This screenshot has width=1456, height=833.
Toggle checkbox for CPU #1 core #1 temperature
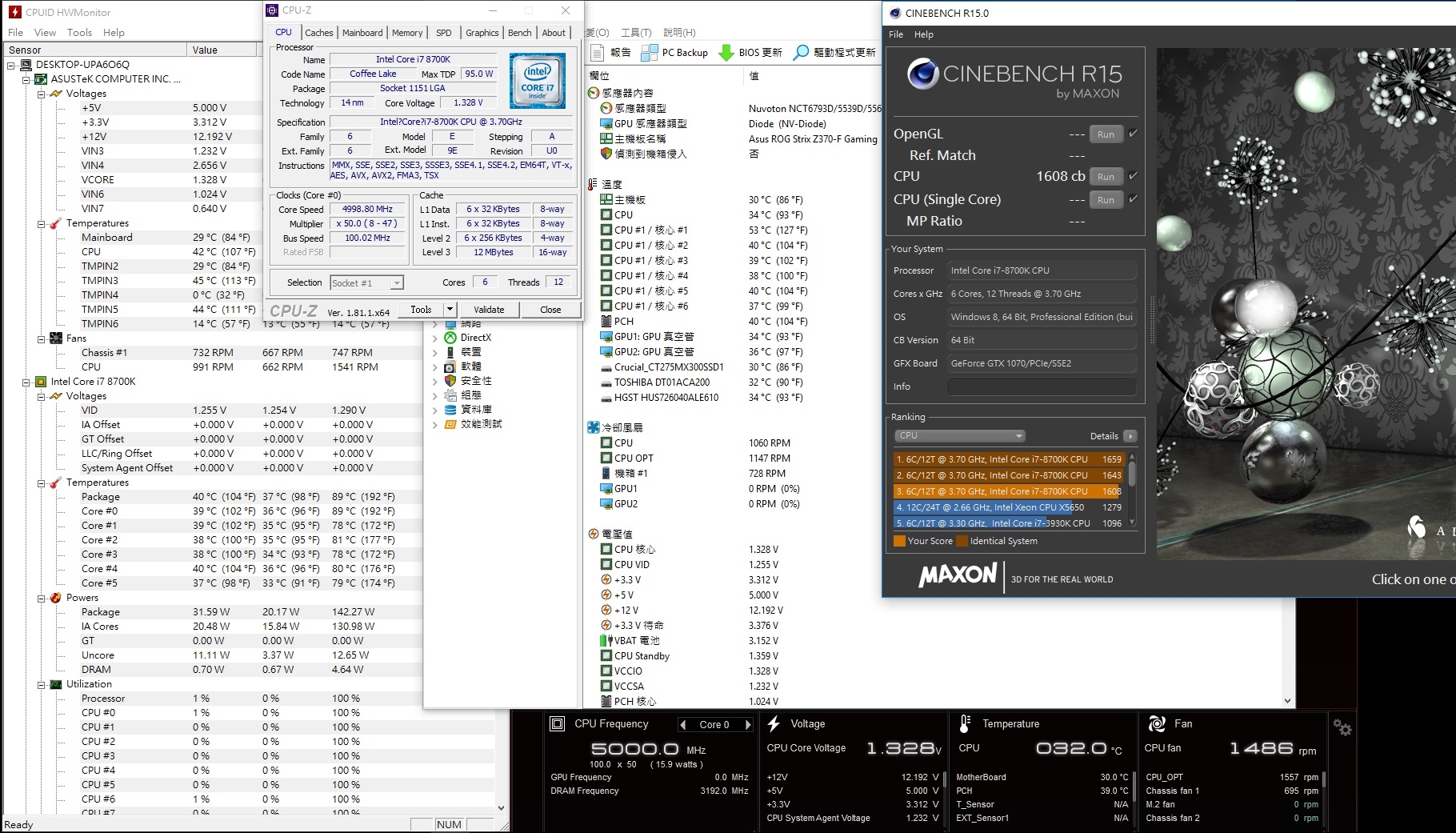[x=606, y=230]
